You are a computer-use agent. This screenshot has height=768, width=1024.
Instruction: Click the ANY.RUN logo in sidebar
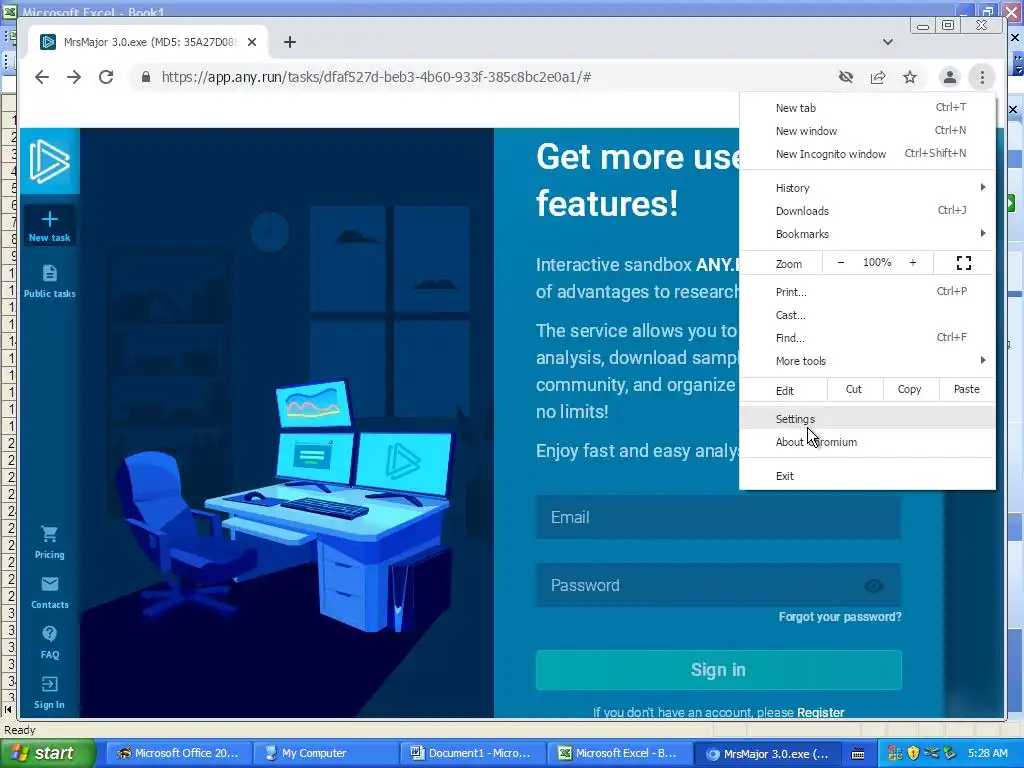50,161
